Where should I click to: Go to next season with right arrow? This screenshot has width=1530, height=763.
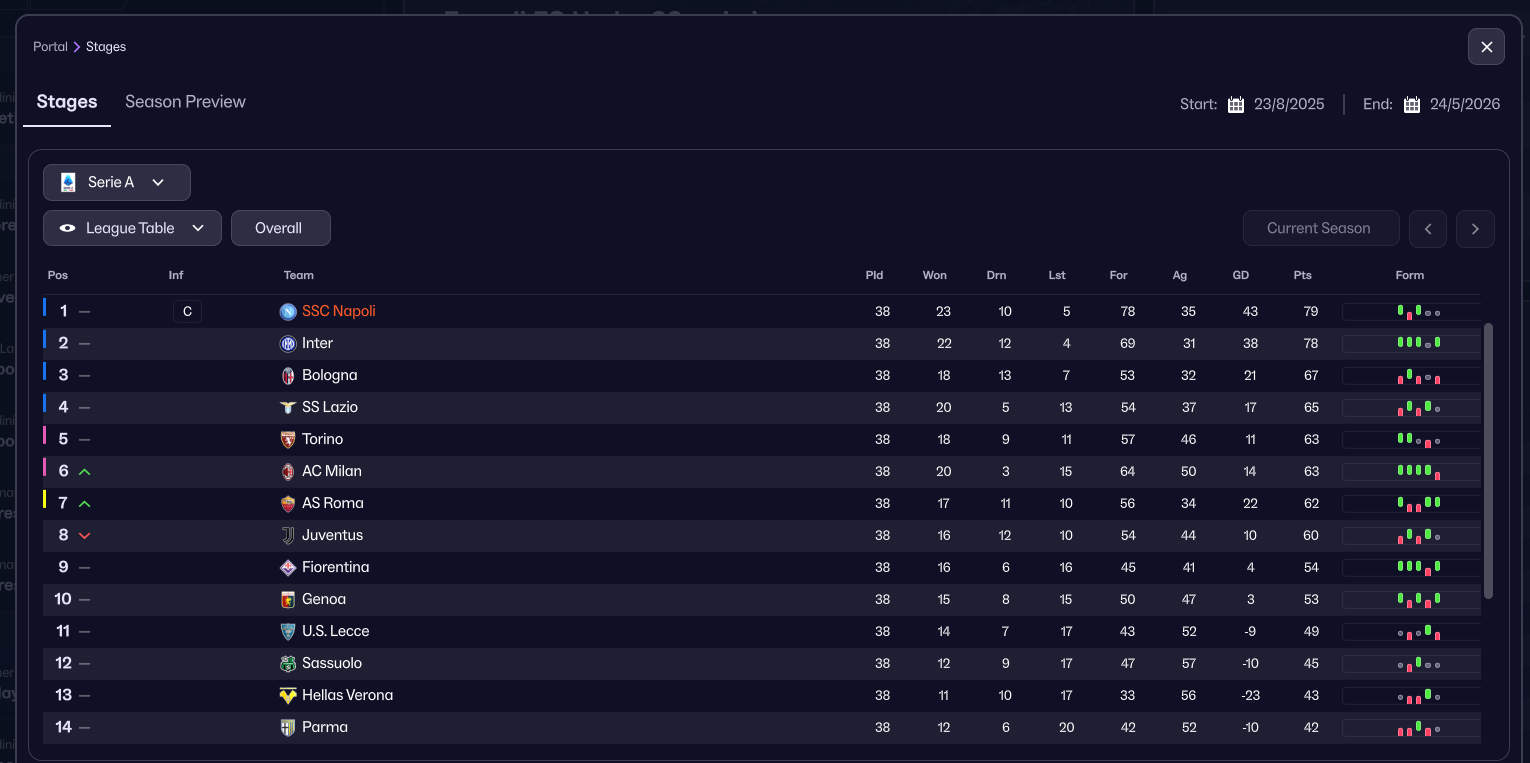1475,228
